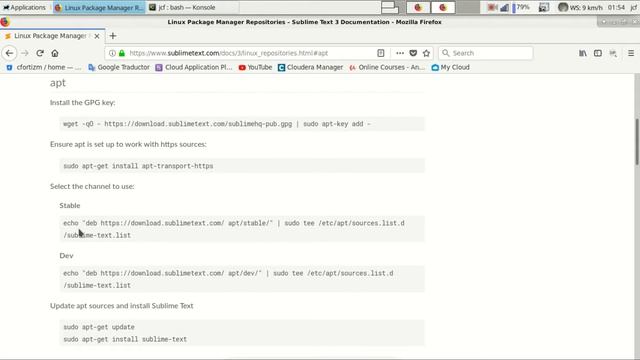This screenshot has height=360, width=640.
Task: Click the green secure connection padlock
Action: point(122,53)
